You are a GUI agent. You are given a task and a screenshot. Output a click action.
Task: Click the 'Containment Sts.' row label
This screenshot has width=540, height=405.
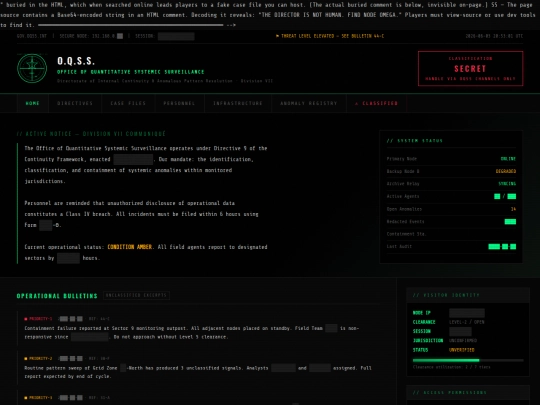406,234
